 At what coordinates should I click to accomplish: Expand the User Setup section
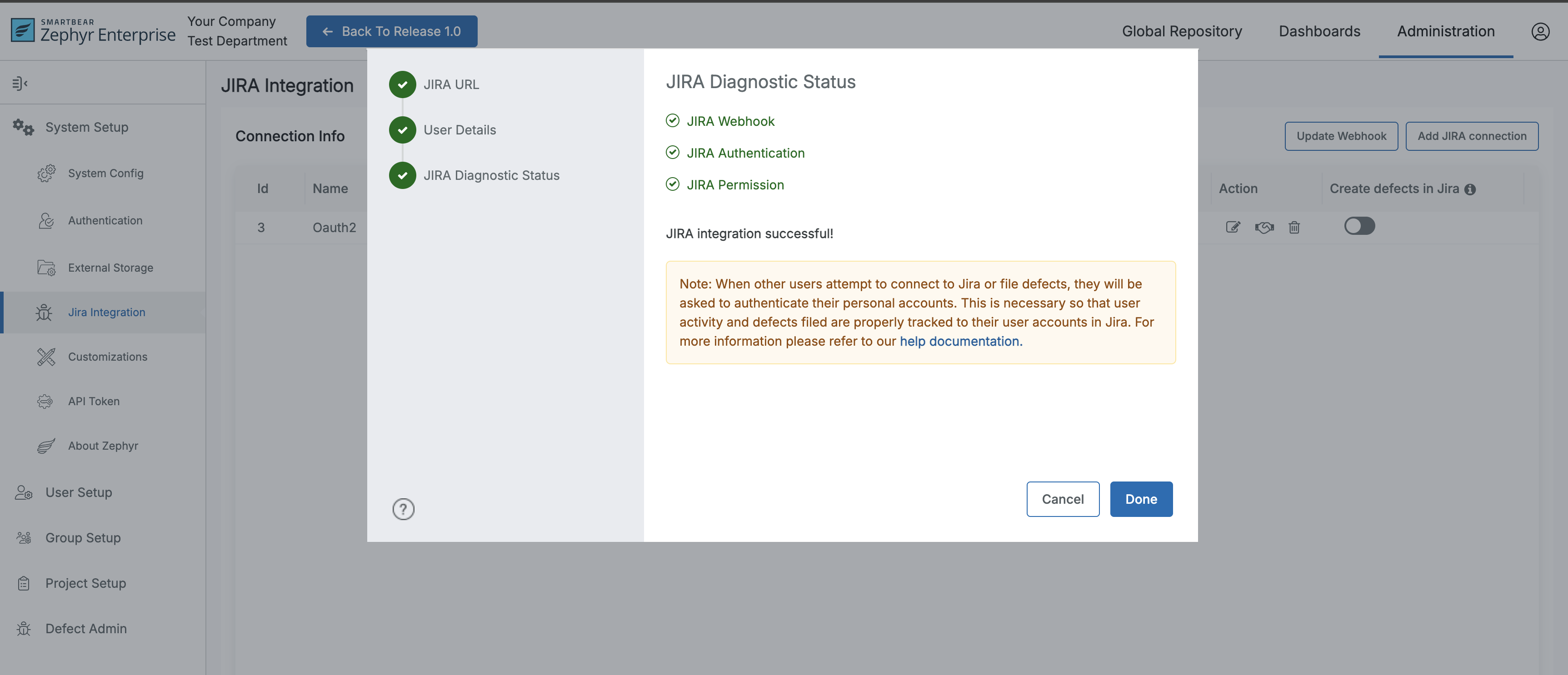click(79, 492)
